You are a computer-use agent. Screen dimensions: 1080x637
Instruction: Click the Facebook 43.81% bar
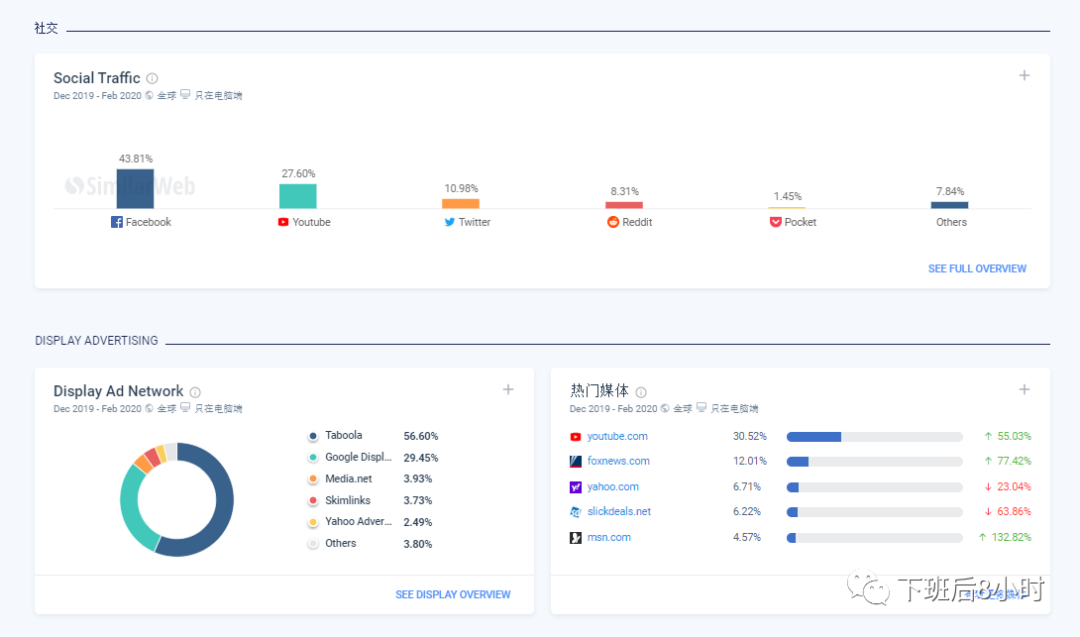(x=135, y=188)
